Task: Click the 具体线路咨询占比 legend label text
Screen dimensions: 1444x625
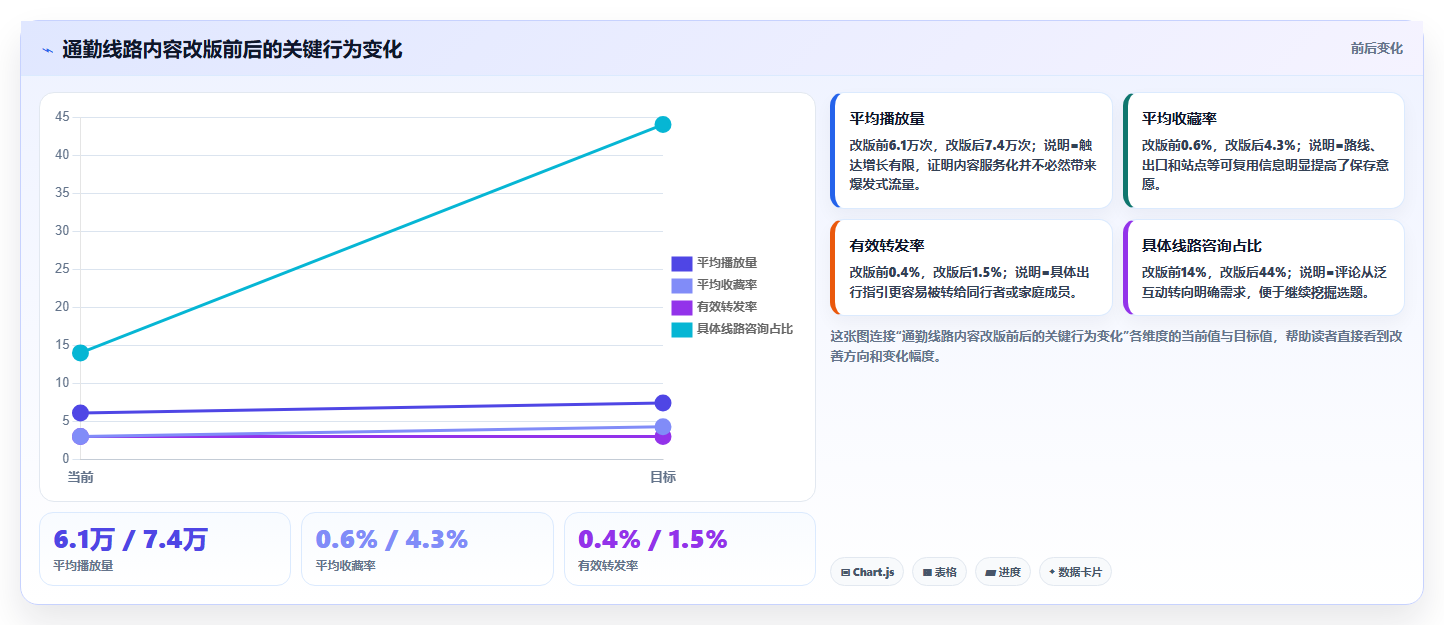Action: point(745,329)
